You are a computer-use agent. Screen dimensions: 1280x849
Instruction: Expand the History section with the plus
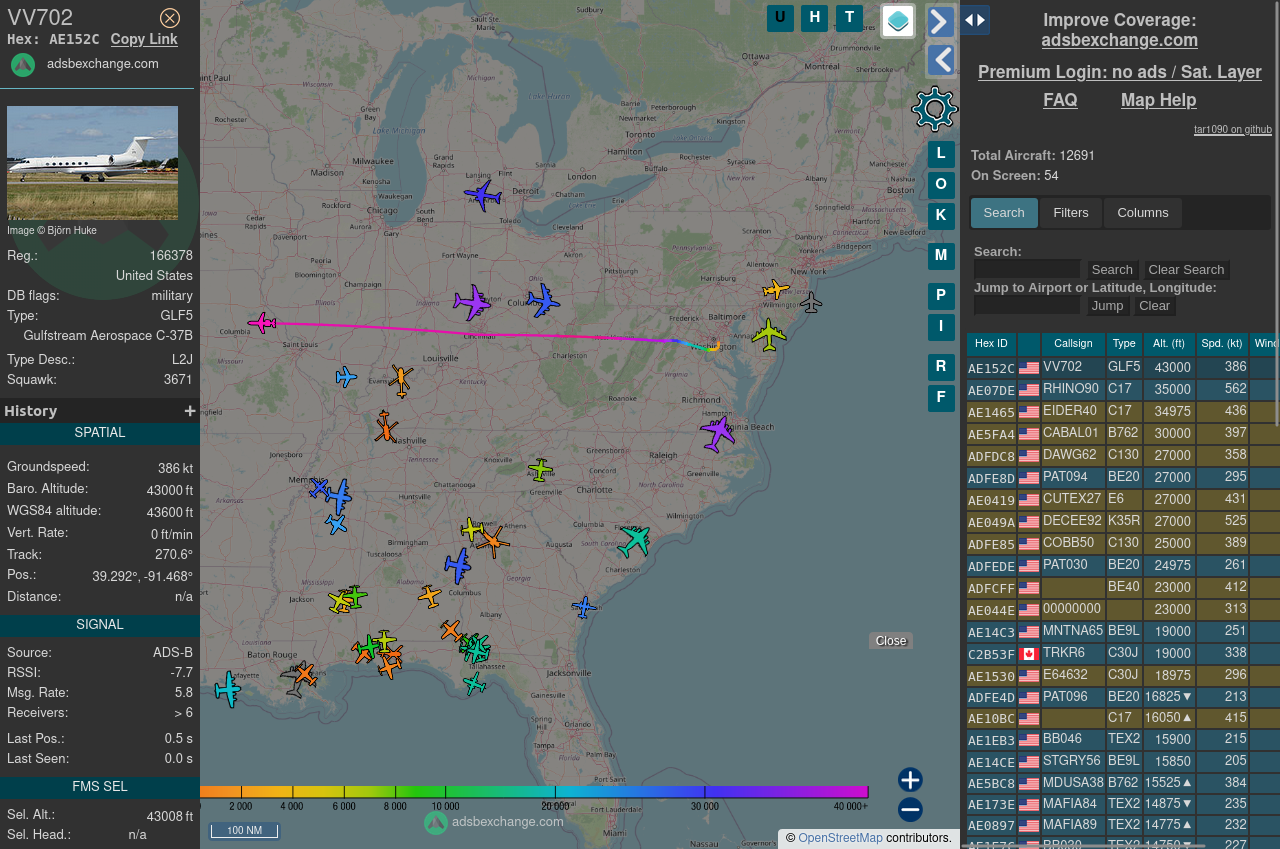190,411
